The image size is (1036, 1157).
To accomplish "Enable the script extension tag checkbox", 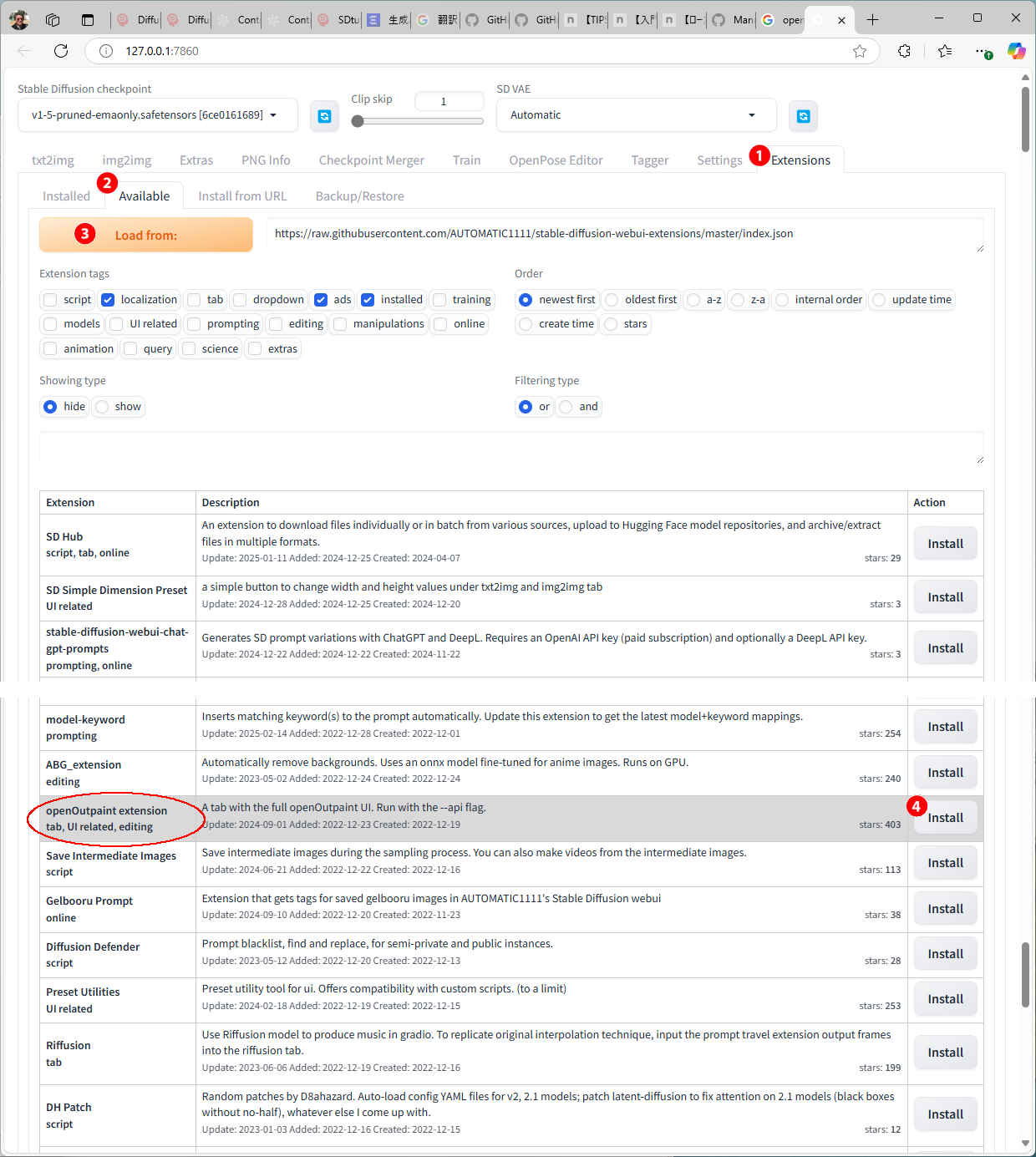I will point(51,300).
